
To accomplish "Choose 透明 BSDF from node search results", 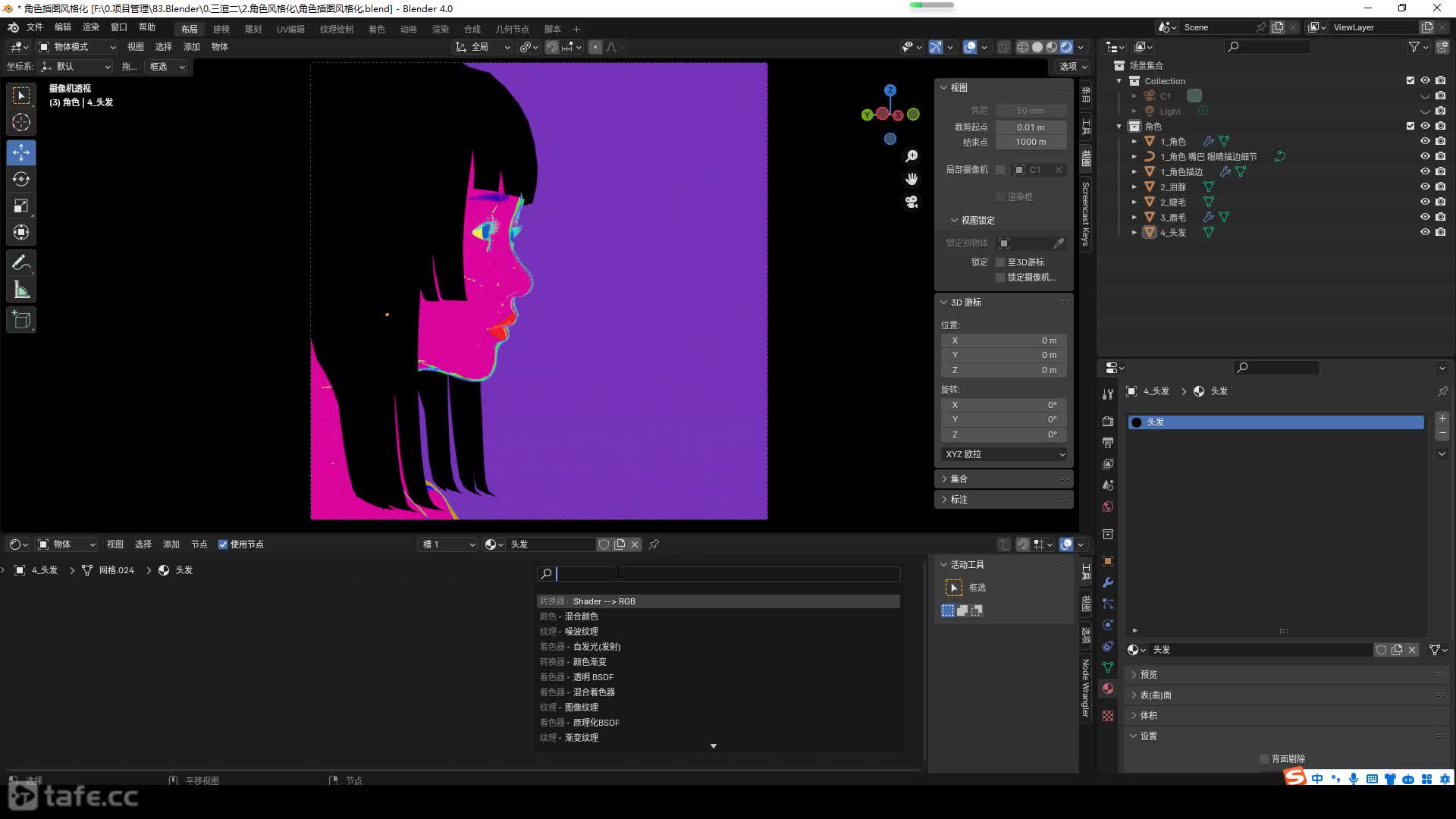I will click(x=718, y=677).
